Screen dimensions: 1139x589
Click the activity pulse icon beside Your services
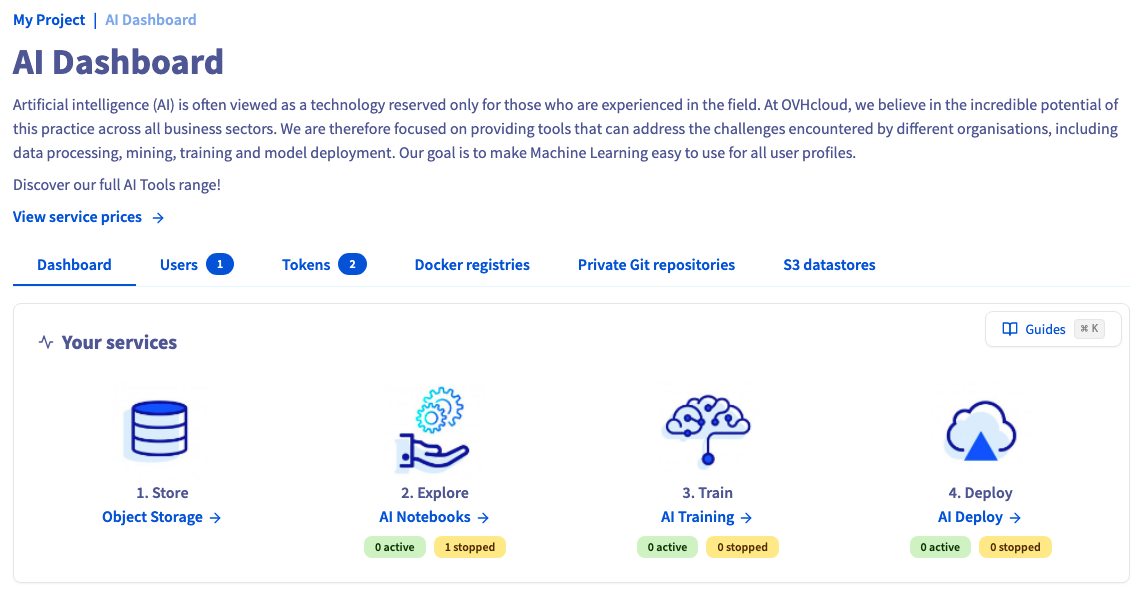click(46, 342)
